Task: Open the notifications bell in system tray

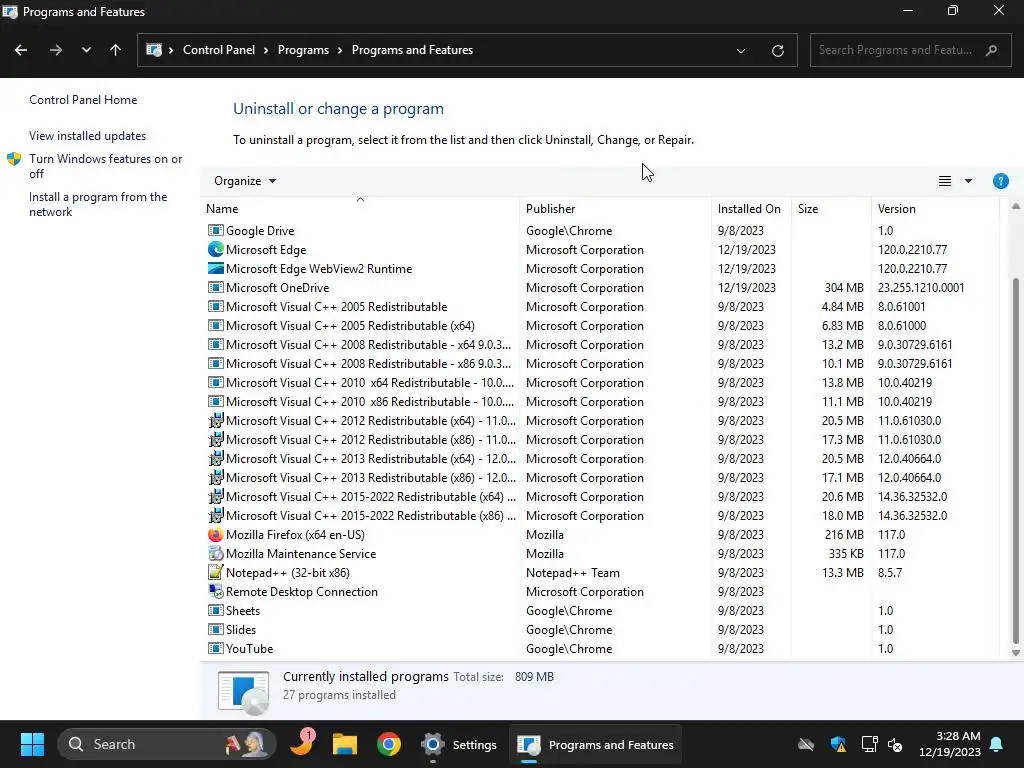Action: (997, 744)
